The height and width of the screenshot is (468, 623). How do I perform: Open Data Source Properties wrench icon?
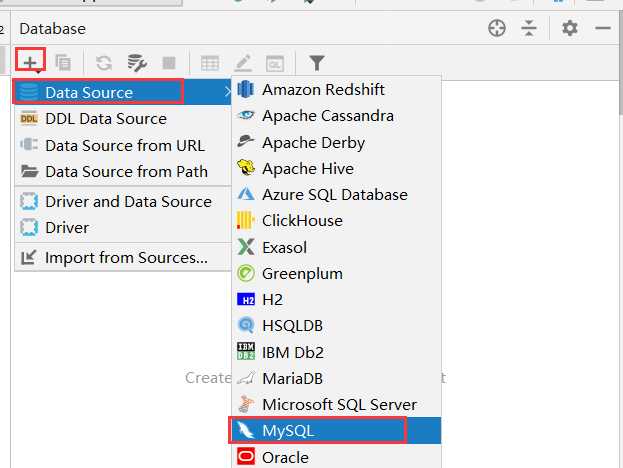click(137, 63)
